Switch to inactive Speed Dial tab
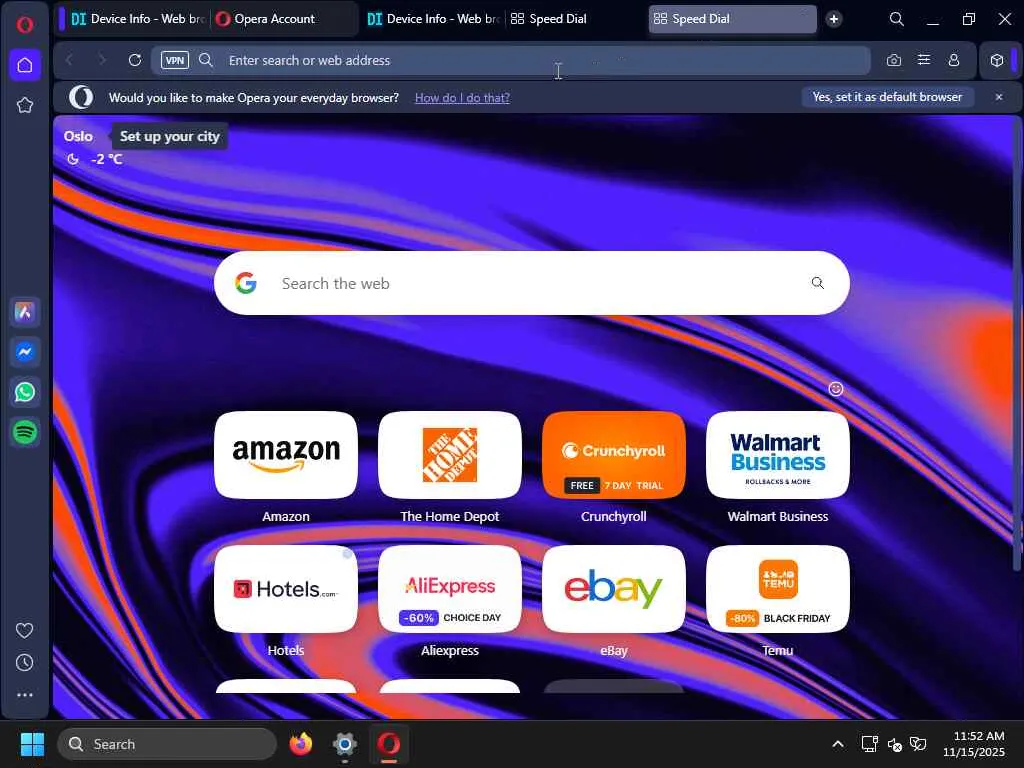Screen dimensions: 1024x768 (575, 19)
